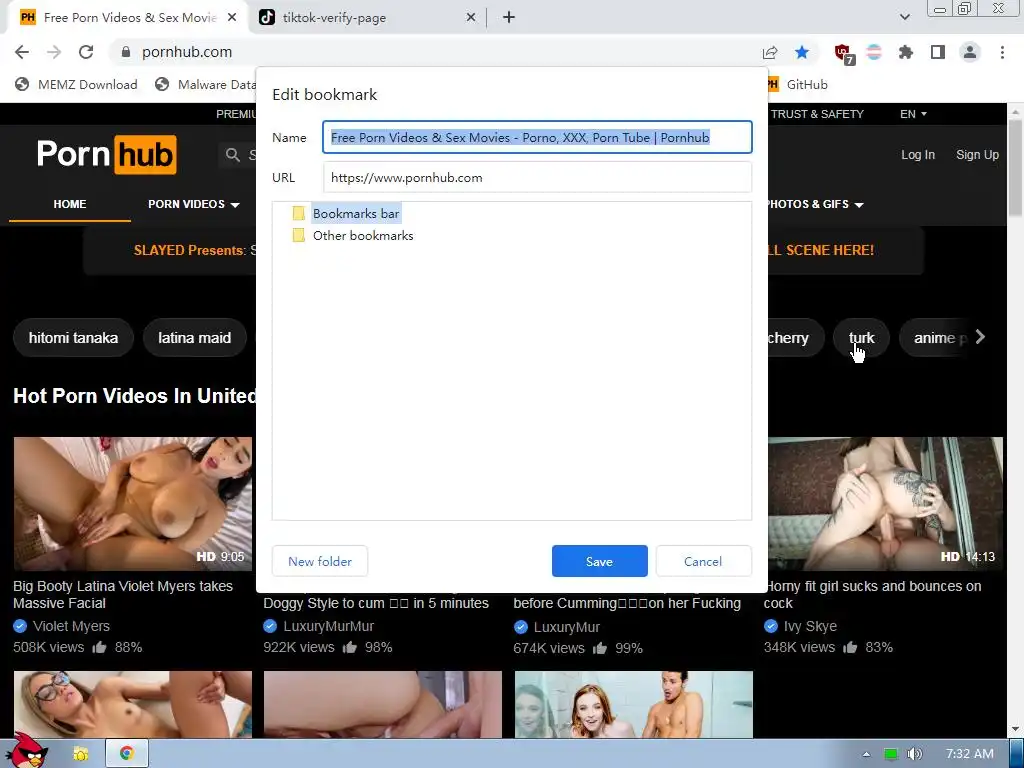The height and width of the screenshot is (768, 1024).
Task: Go back to the previous page
Action: tap(22, 52)
